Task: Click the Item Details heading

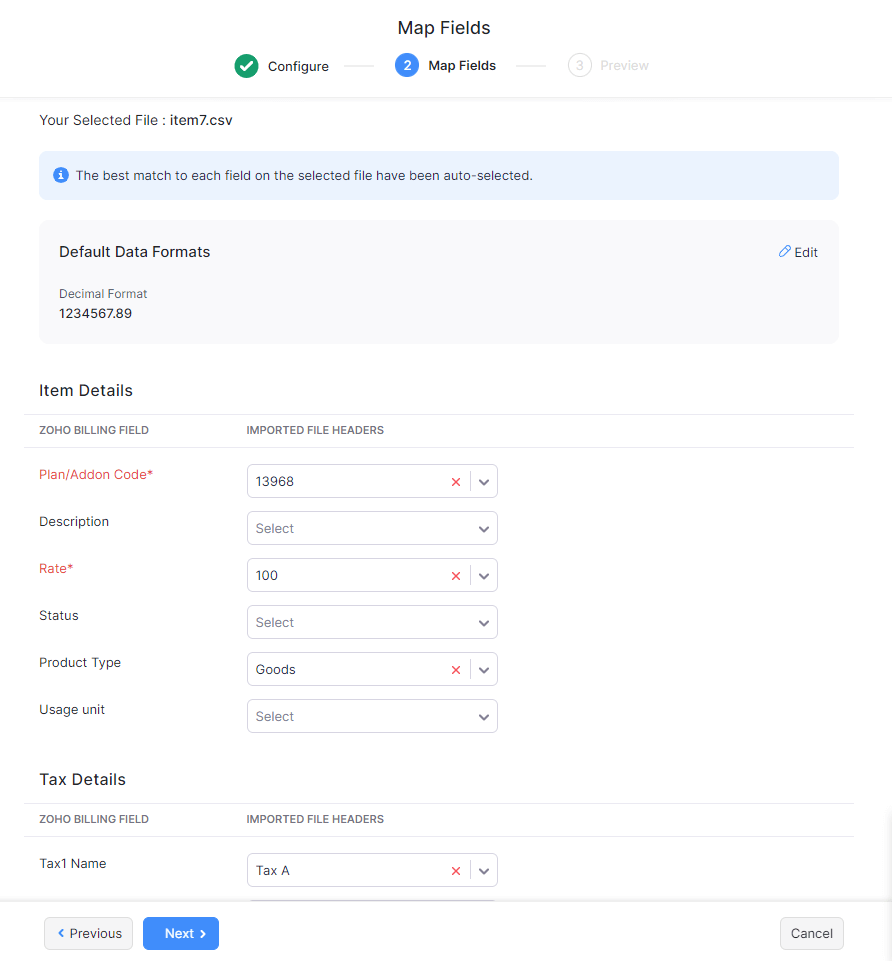Action: pos(86,390)
